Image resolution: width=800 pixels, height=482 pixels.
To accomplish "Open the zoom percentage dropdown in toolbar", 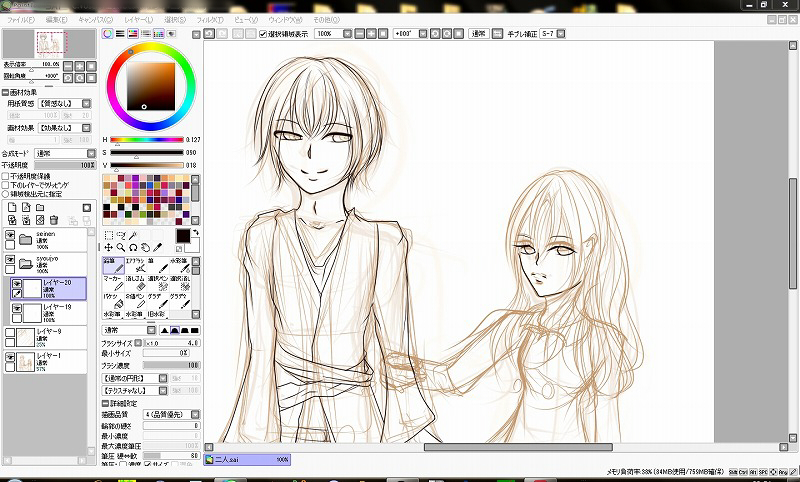I will (x=347, y=34).
